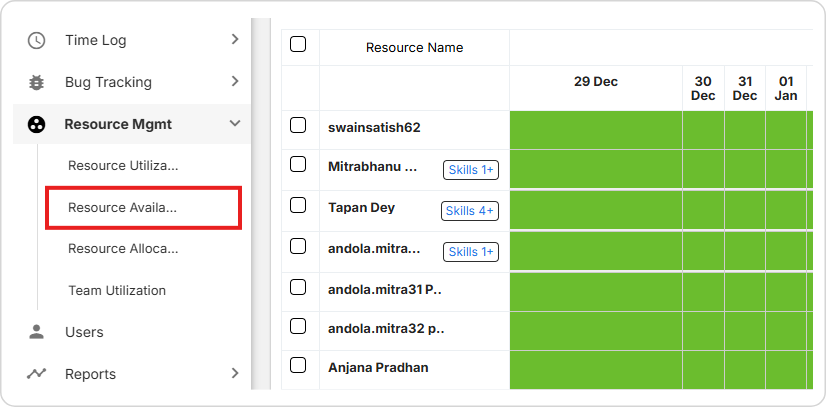The width and height of the screenshot is (826, 407).
Task: Select the Anjana Pradhan checkbox
Action: click(x=298, y=365)
